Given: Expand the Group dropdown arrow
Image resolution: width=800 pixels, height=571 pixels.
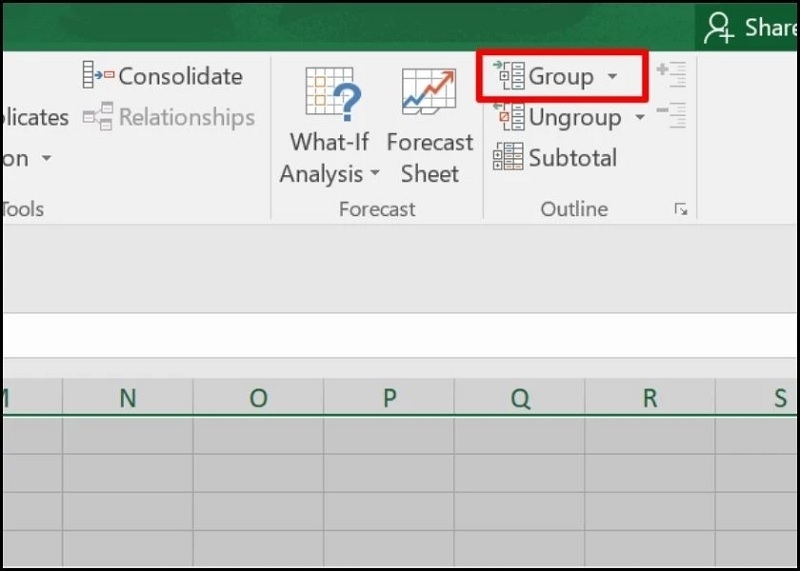Looking at the screenshot, I should (x=613, y=77).
